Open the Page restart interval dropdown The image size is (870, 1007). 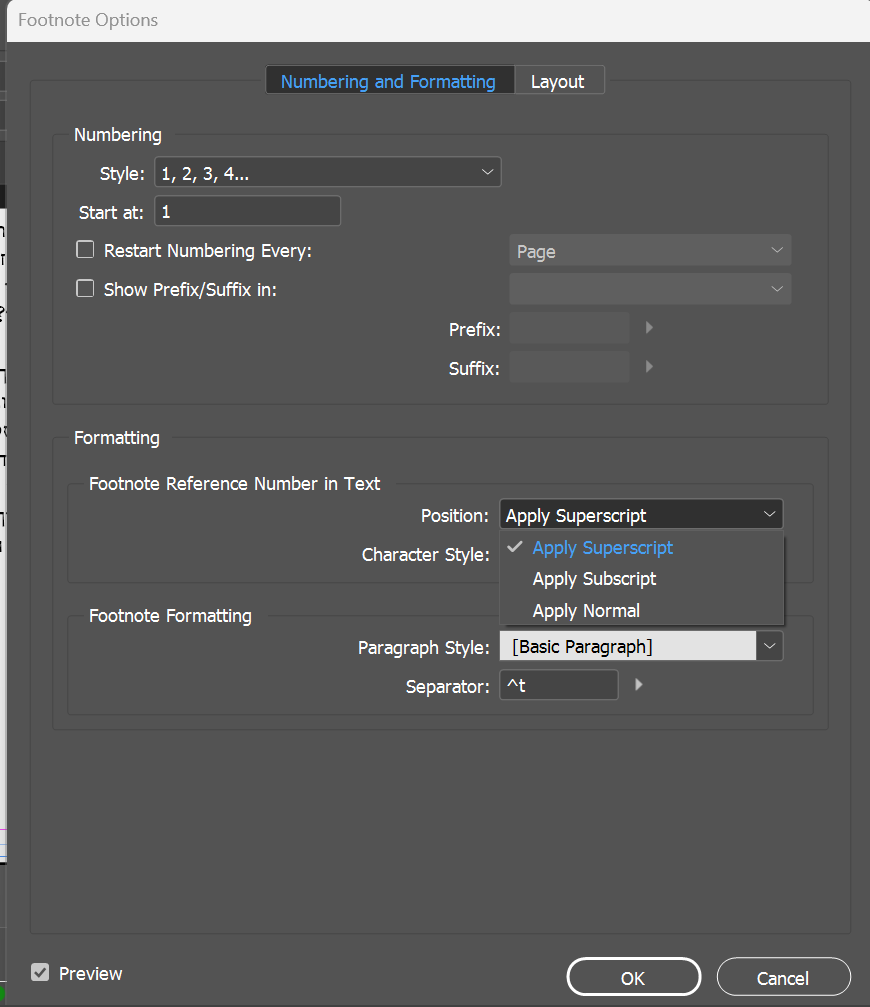pos(649,251)
